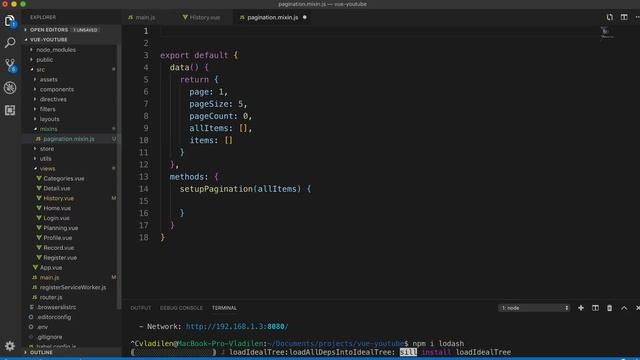The height and width of the screenshot is (360, 640).
Task: Click the '1 UNSAVED' badge in Open Editors
Action: pos(85,30)
